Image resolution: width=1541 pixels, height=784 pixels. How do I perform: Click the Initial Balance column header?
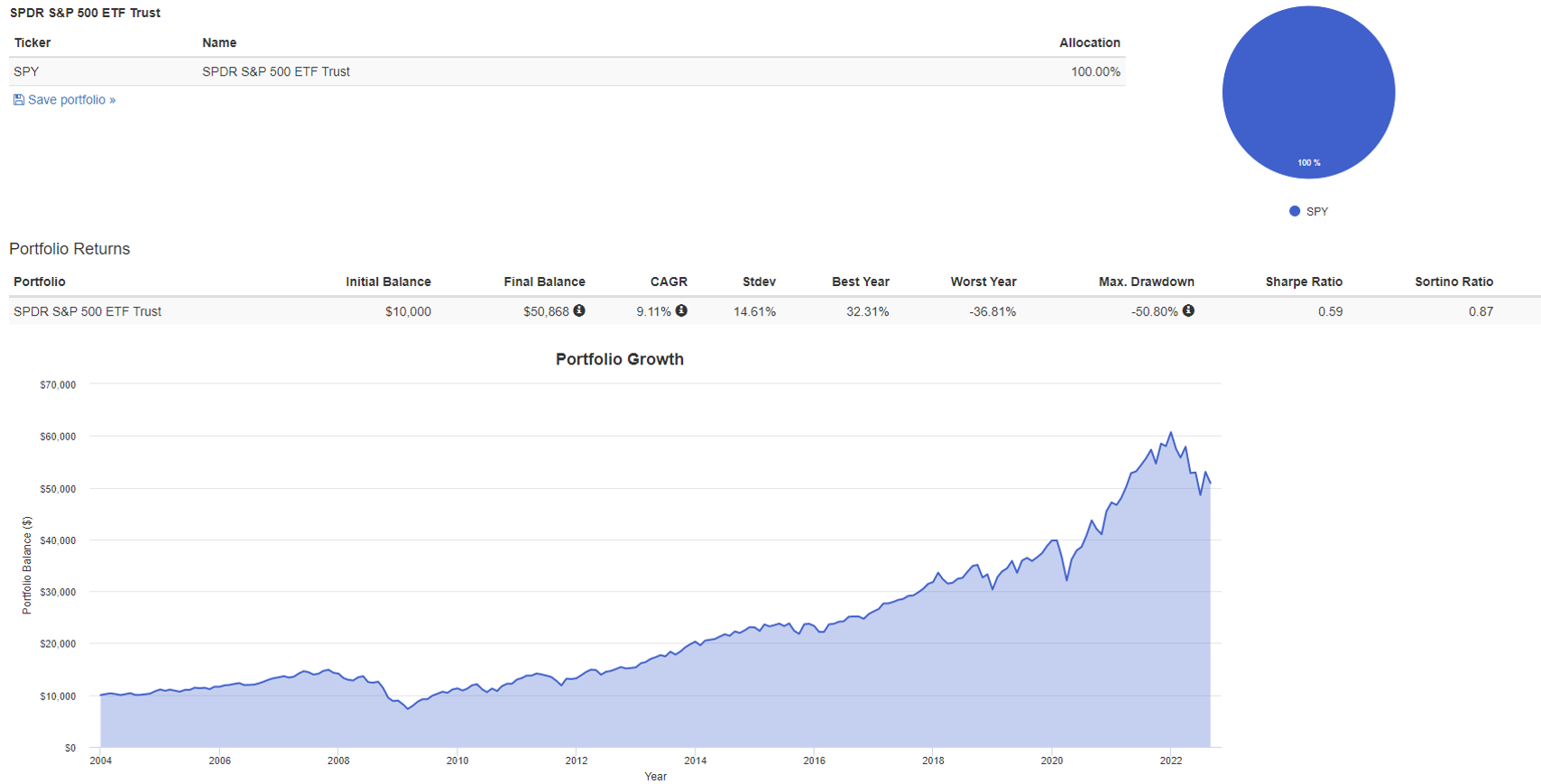[388, 281]
